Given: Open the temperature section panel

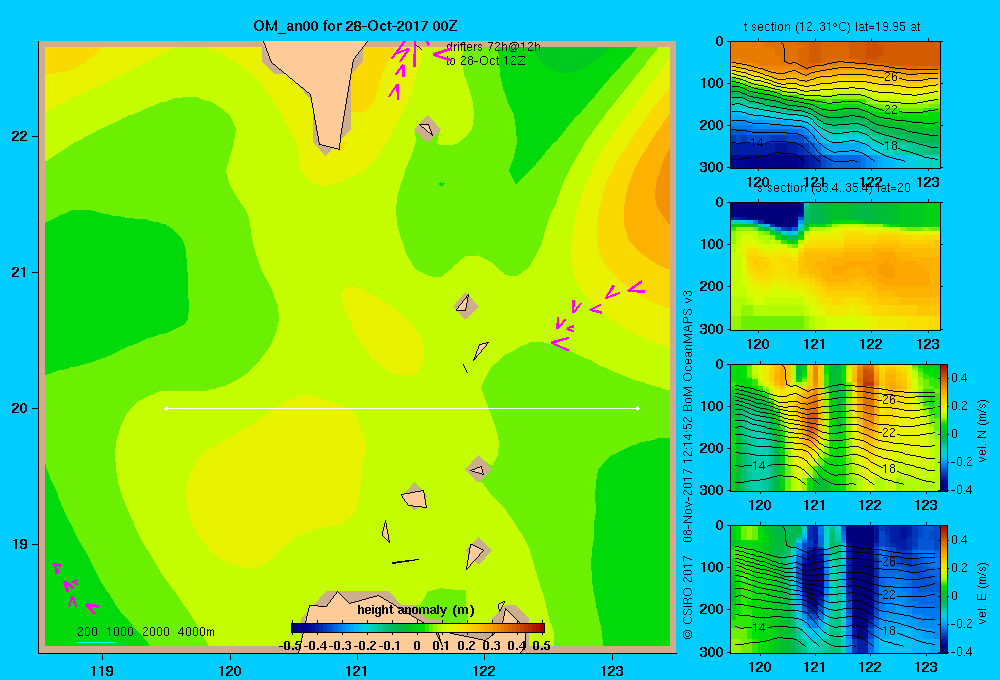Looking at the screenshot, I should pyautogui.click(x=835, y=105).
